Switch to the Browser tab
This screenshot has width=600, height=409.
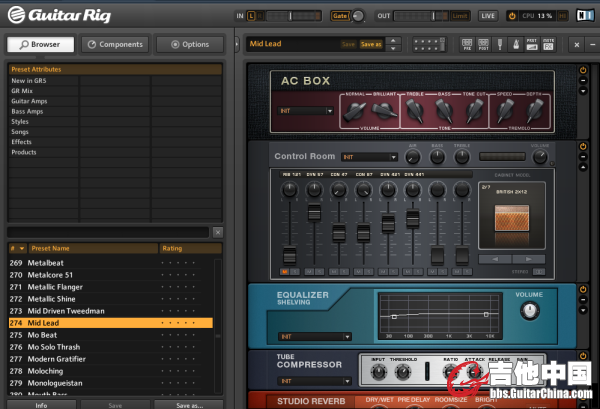[41, 44]
